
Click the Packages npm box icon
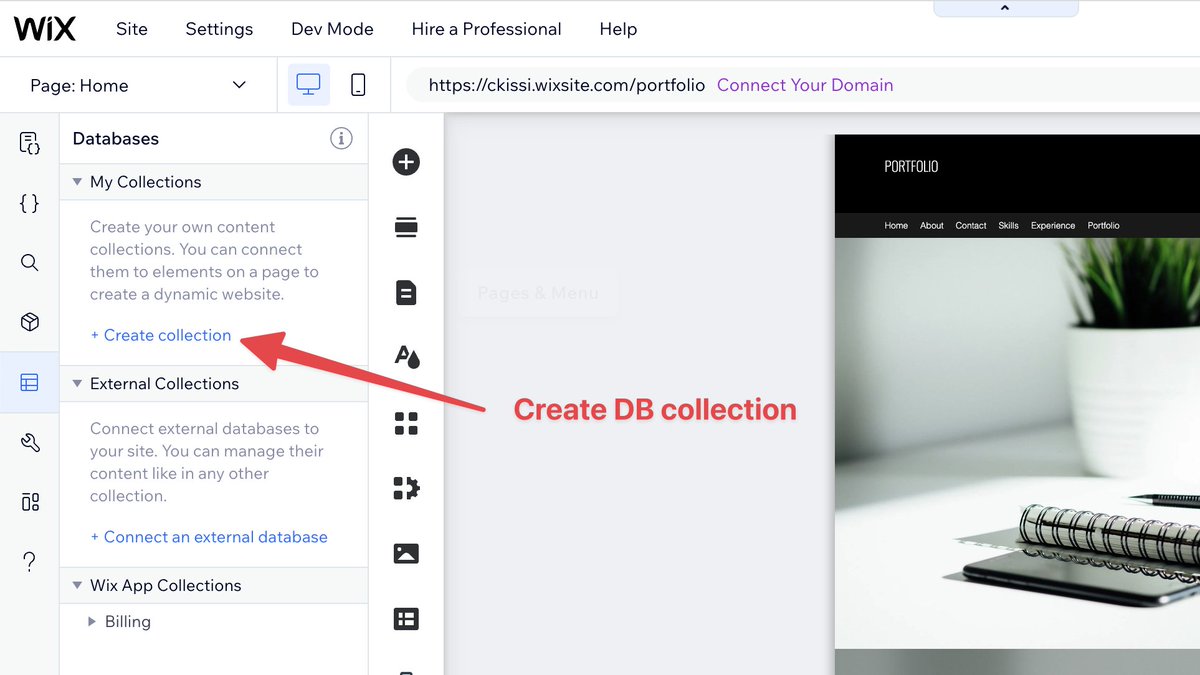click(x=30, y=322)
